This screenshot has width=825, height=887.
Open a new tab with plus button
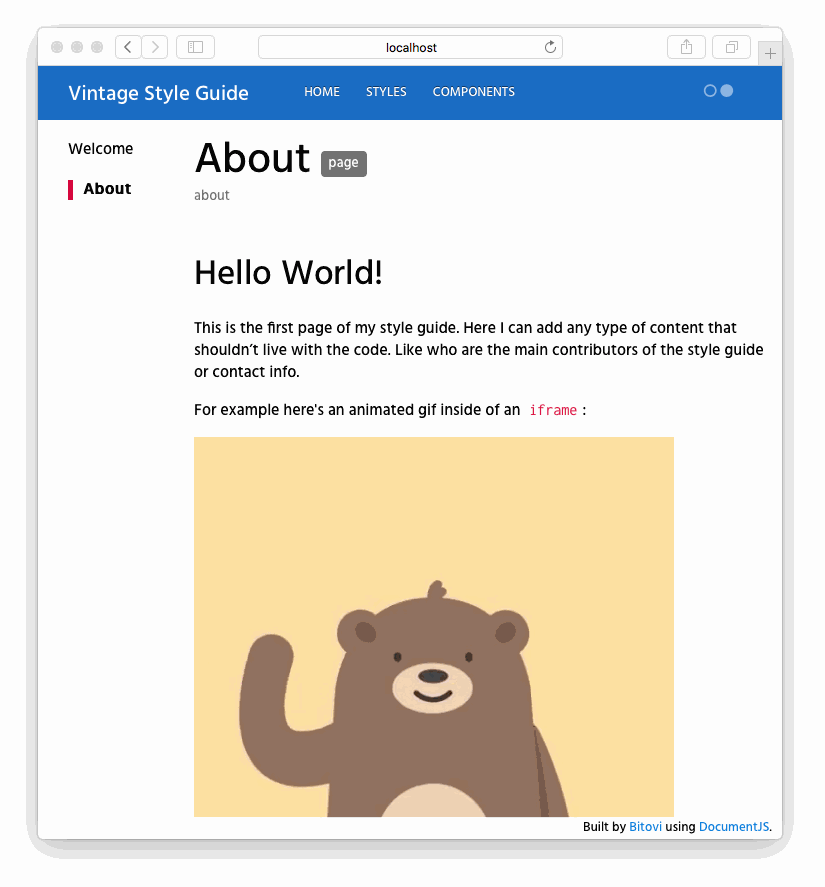coord(770,53)
